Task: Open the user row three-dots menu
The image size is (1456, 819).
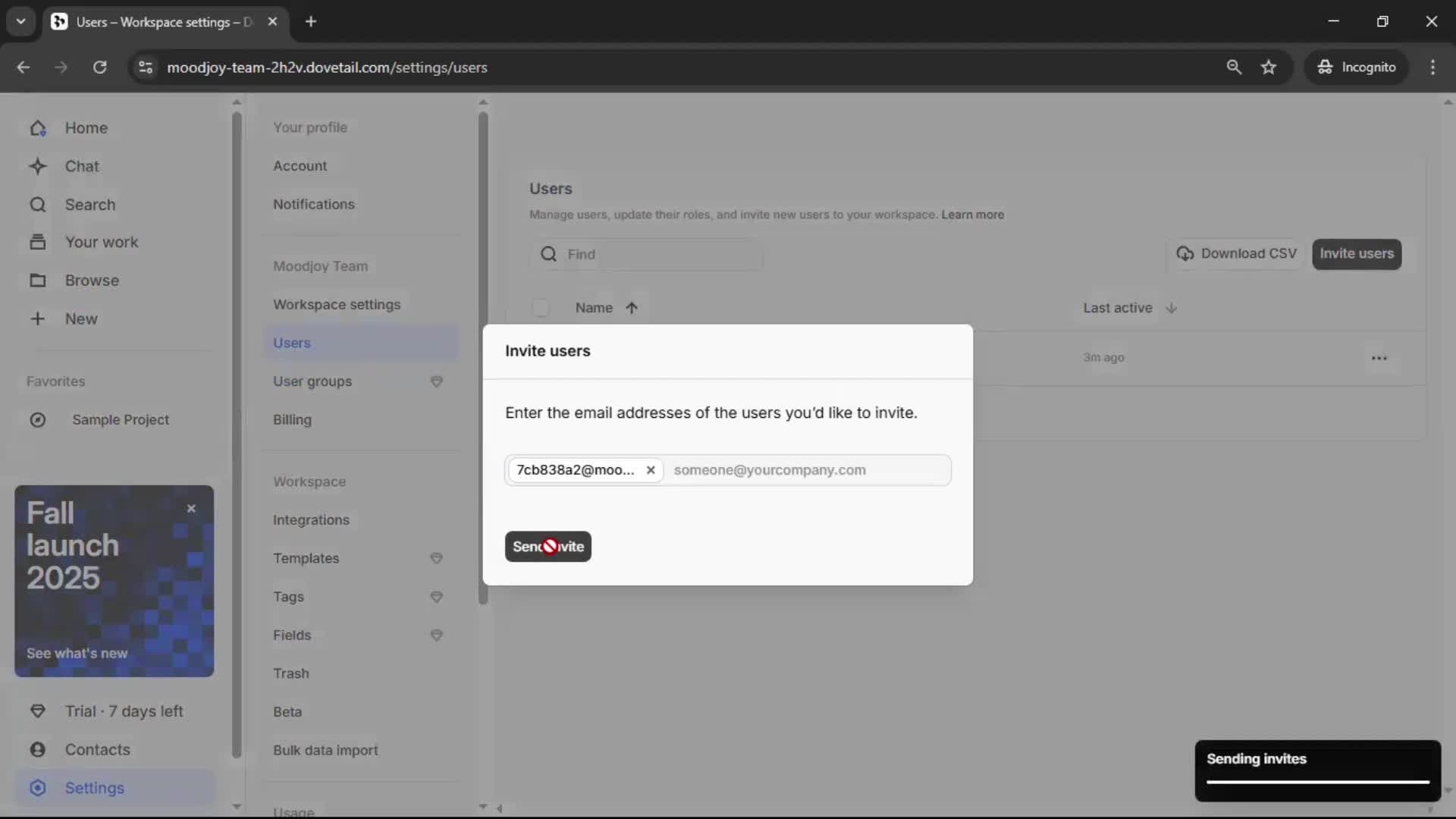Action: (x=1379, y=358)
